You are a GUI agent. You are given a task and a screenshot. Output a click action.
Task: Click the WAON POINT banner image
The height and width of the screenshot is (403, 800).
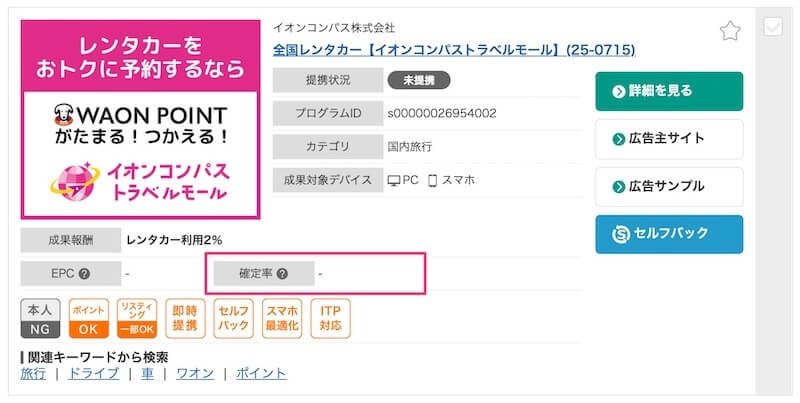[140, 118]
